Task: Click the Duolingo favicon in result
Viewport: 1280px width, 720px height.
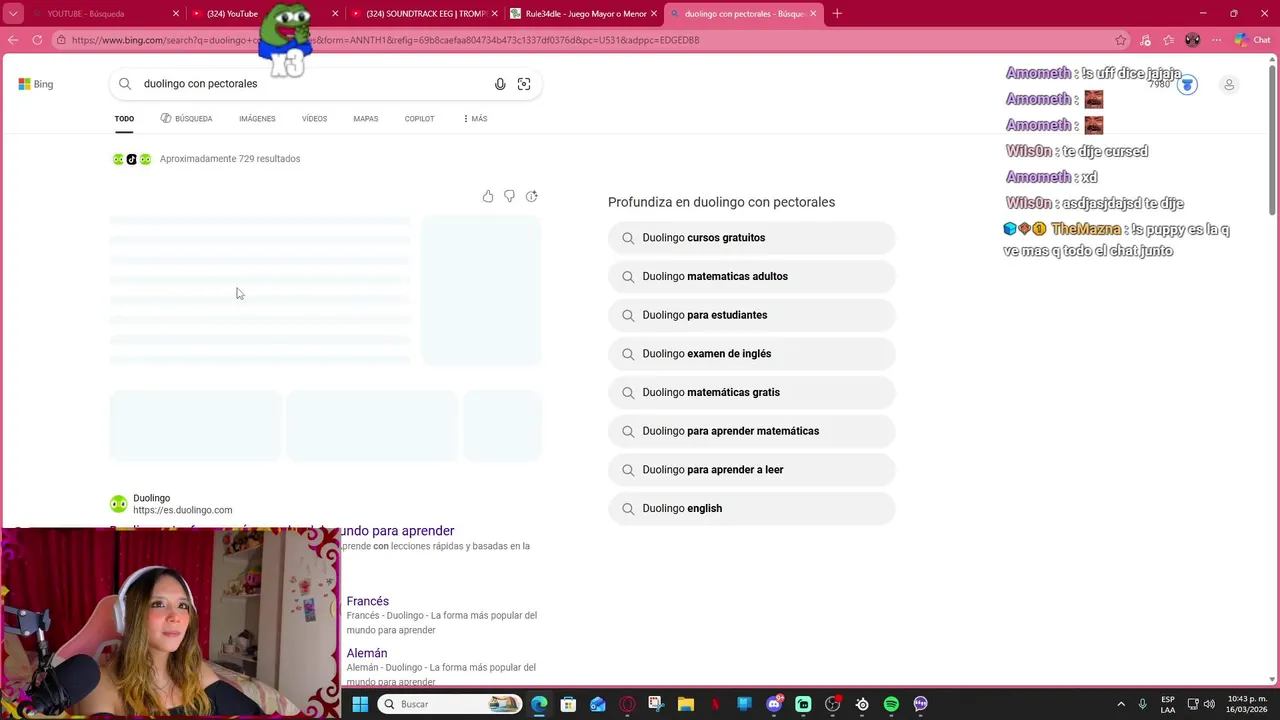Action: click(x=118, y=504)
